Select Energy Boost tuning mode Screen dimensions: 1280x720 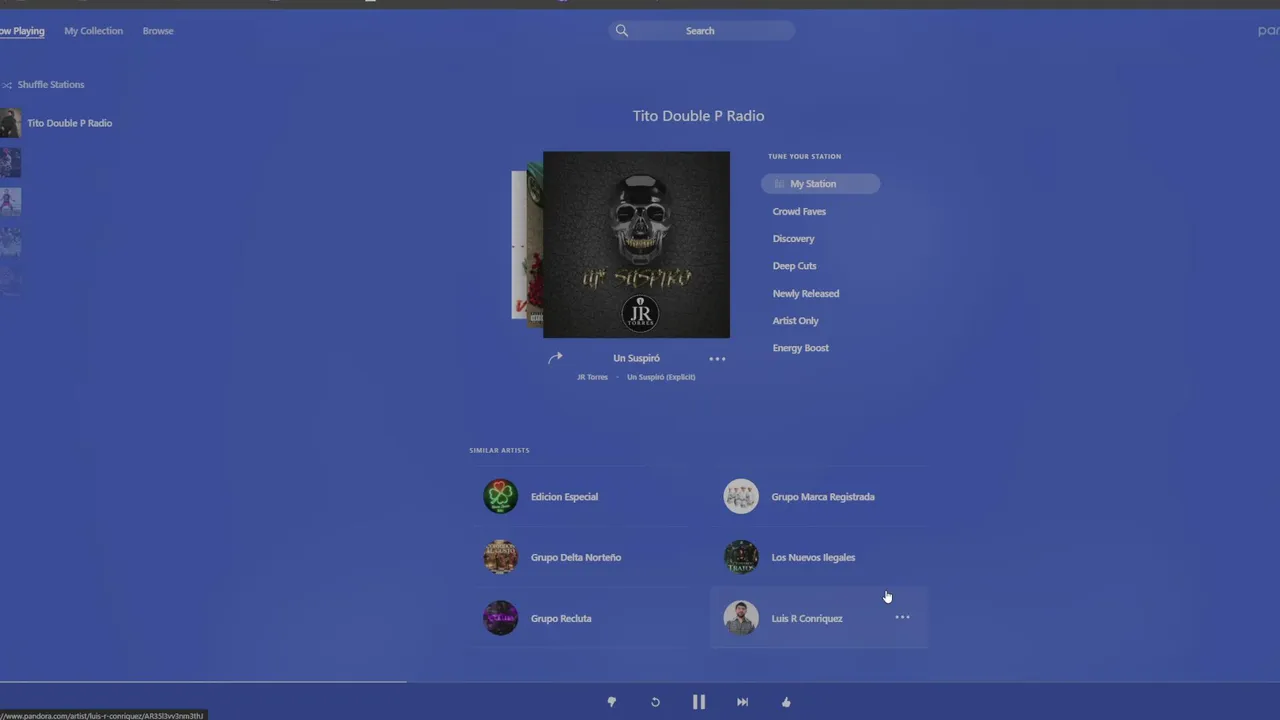point(800,348)
